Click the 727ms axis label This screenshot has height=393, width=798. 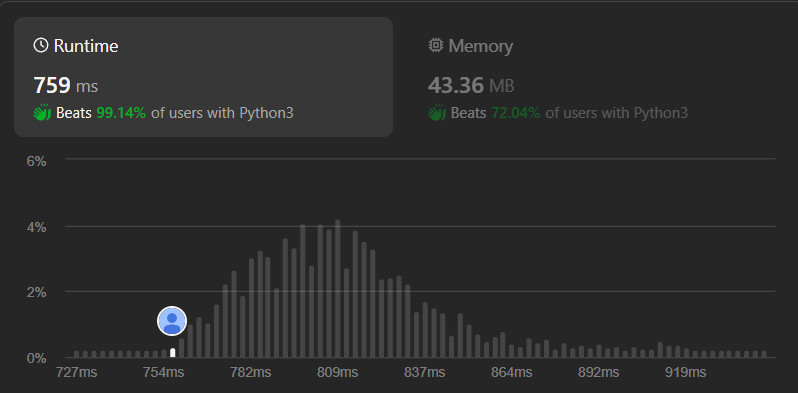click(76, 373)
